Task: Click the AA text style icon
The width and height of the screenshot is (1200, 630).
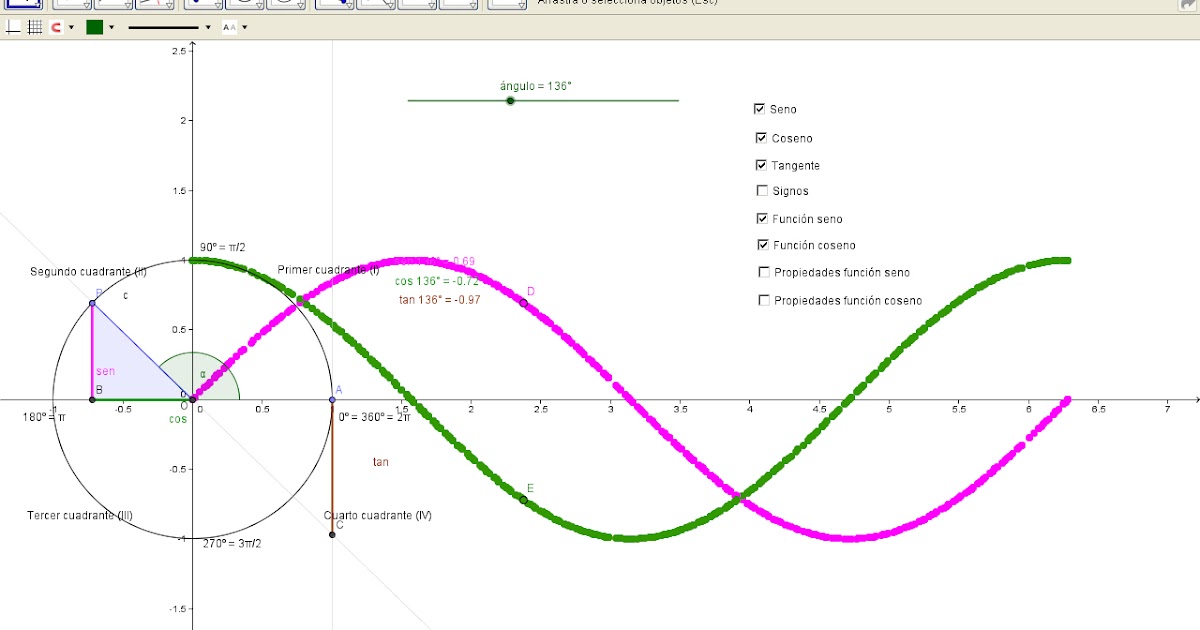Action: (x=229, y=27)
